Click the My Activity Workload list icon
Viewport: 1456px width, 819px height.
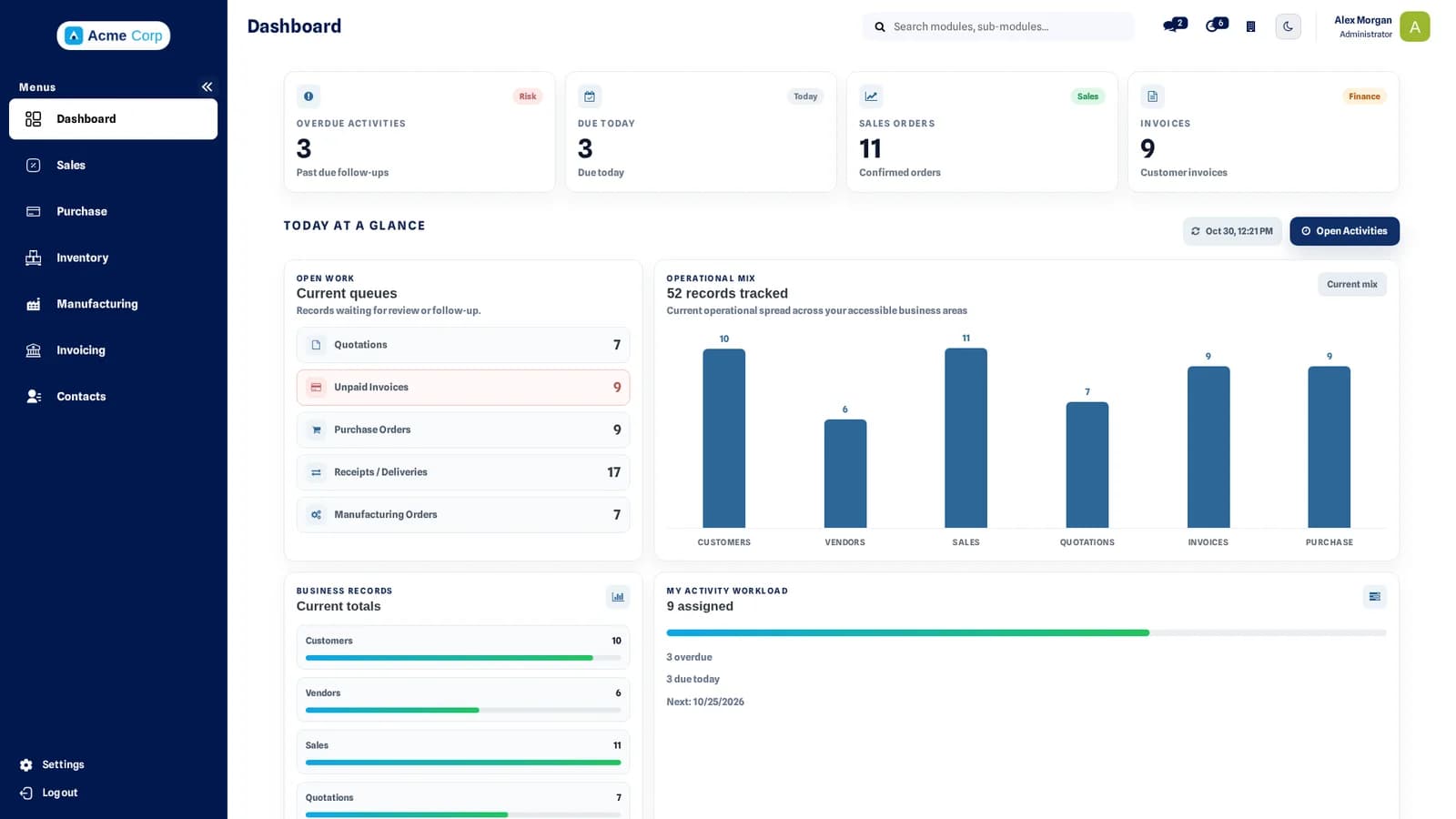tap(1374, 597)
